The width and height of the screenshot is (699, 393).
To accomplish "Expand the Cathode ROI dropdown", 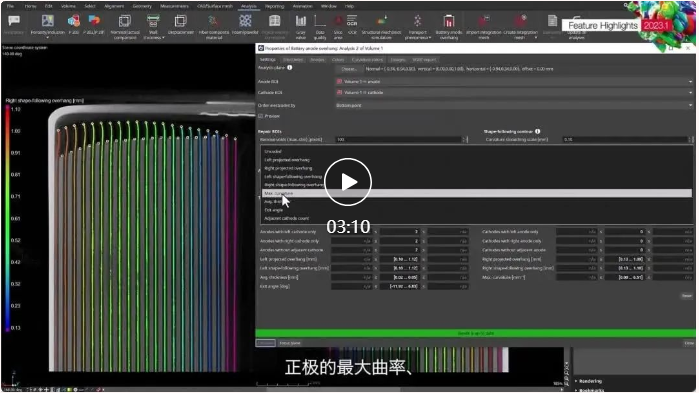I will [x=514, y=93].
